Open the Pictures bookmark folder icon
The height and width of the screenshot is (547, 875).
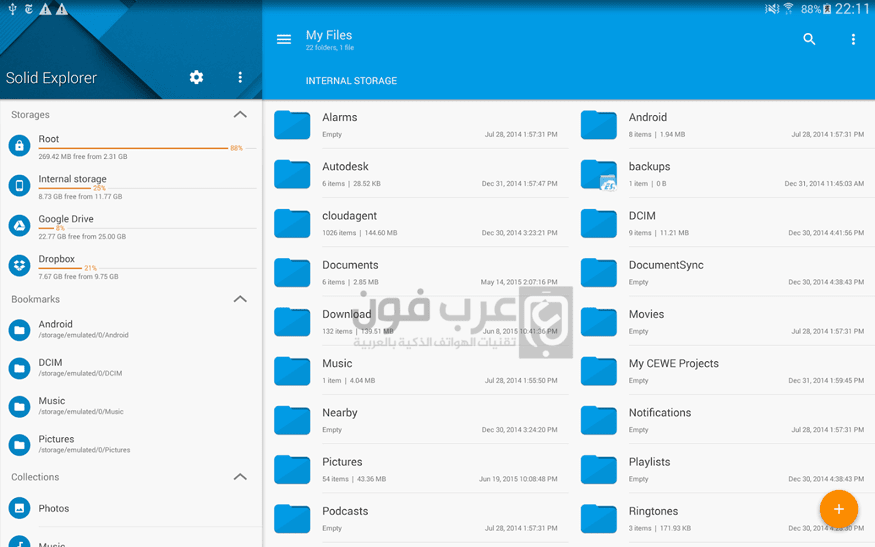tap(20, 445)
